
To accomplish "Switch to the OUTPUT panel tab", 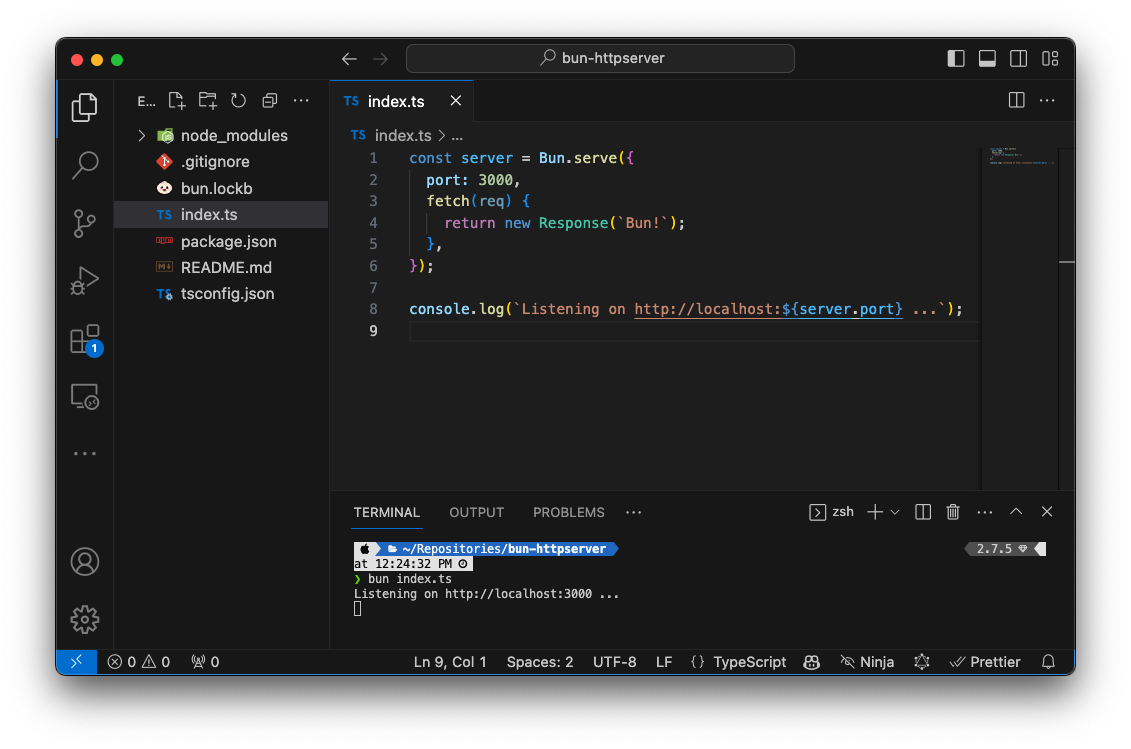I will tap(477, 512).
